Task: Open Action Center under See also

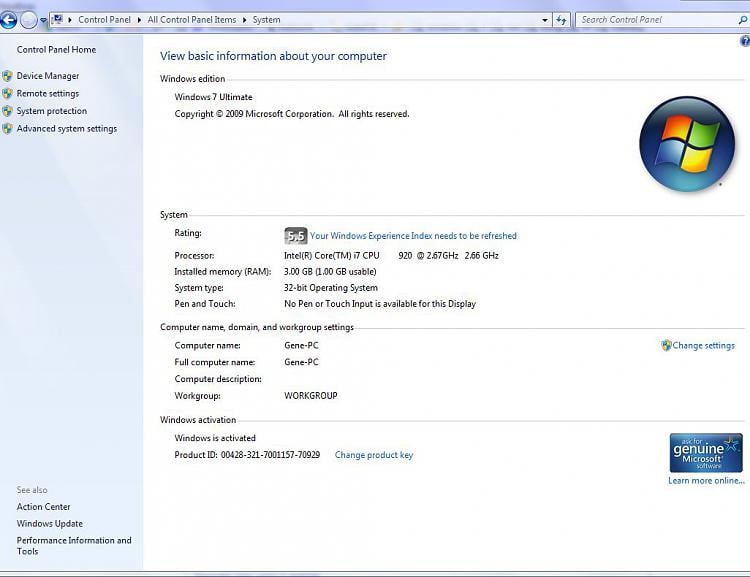Action: pos(44,507)
